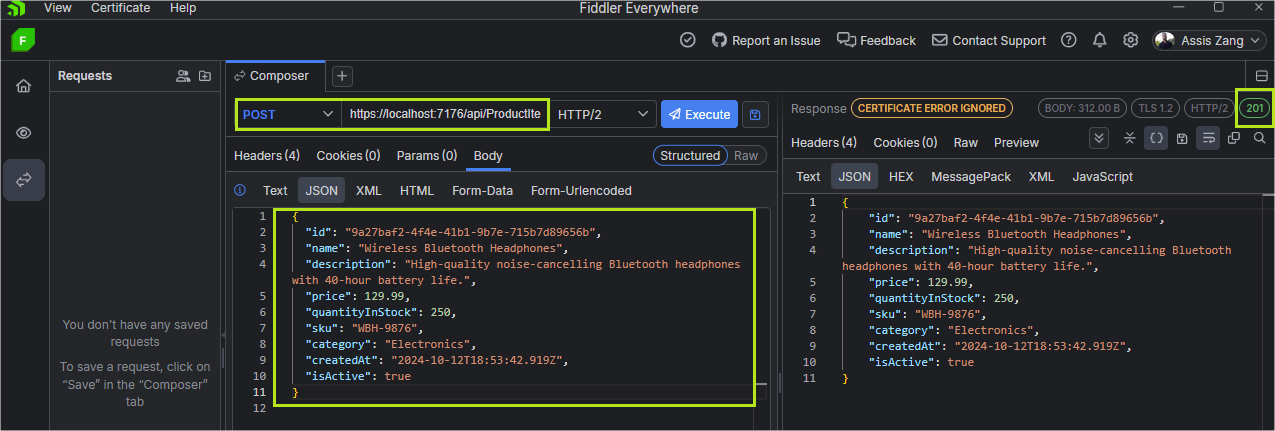Open settings gear icon
Screen dimensions: 1275x431
pos(1131,41)
